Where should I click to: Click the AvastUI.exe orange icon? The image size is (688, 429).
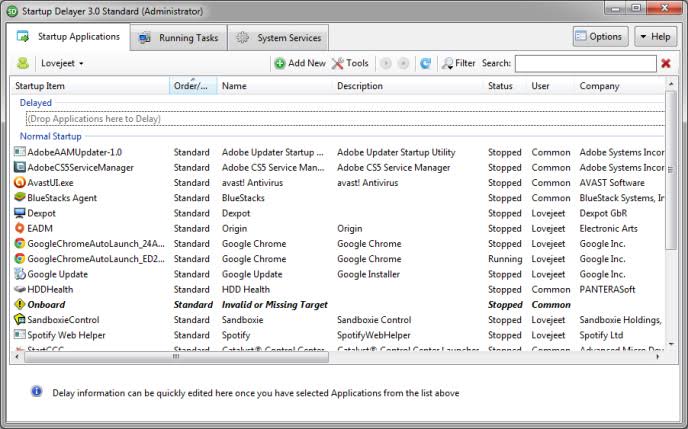[20, 182]
